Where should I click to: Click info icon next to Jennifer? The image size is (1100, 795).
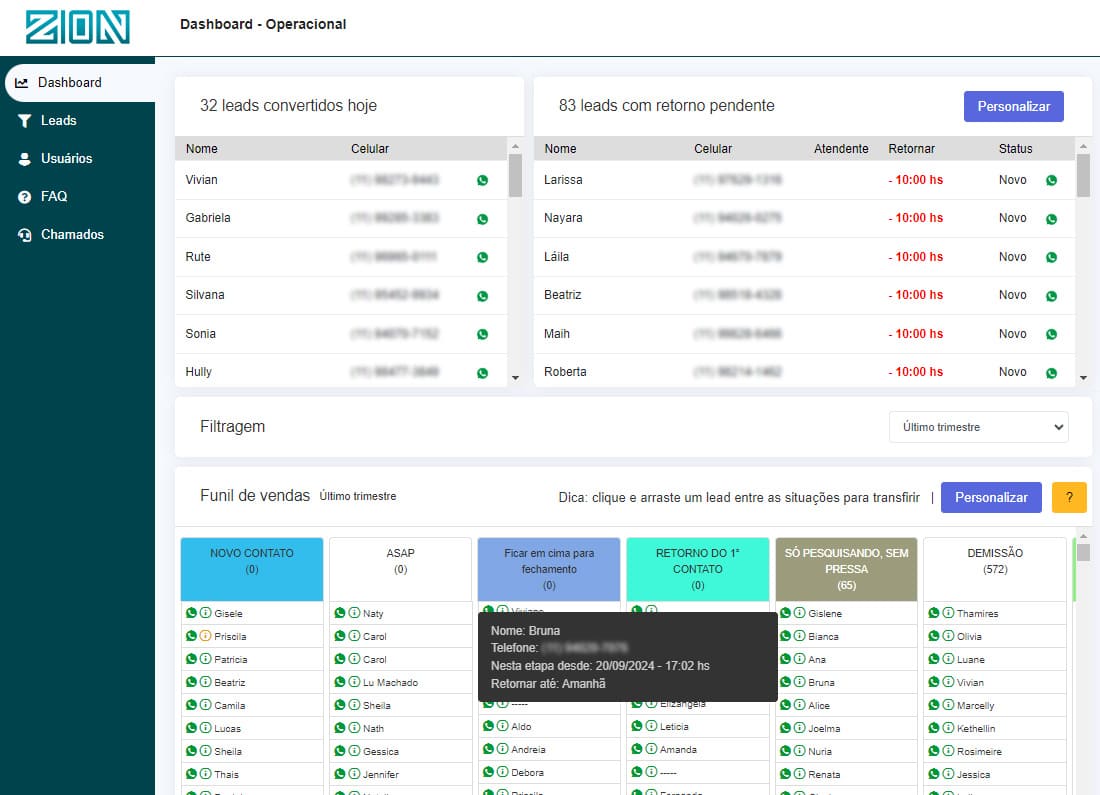pos(354,773)
